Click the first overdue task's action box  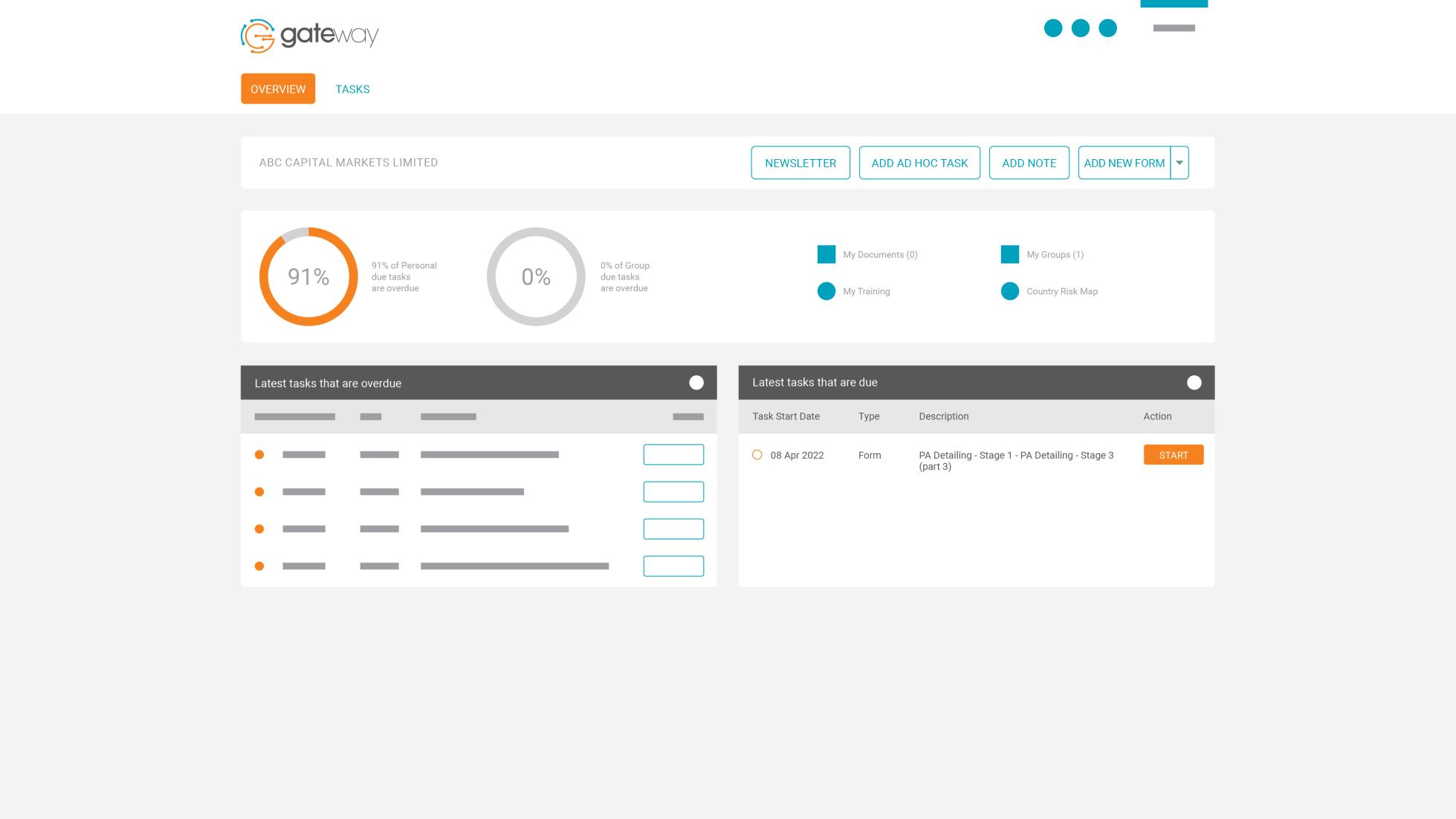[x=673, y=455]
